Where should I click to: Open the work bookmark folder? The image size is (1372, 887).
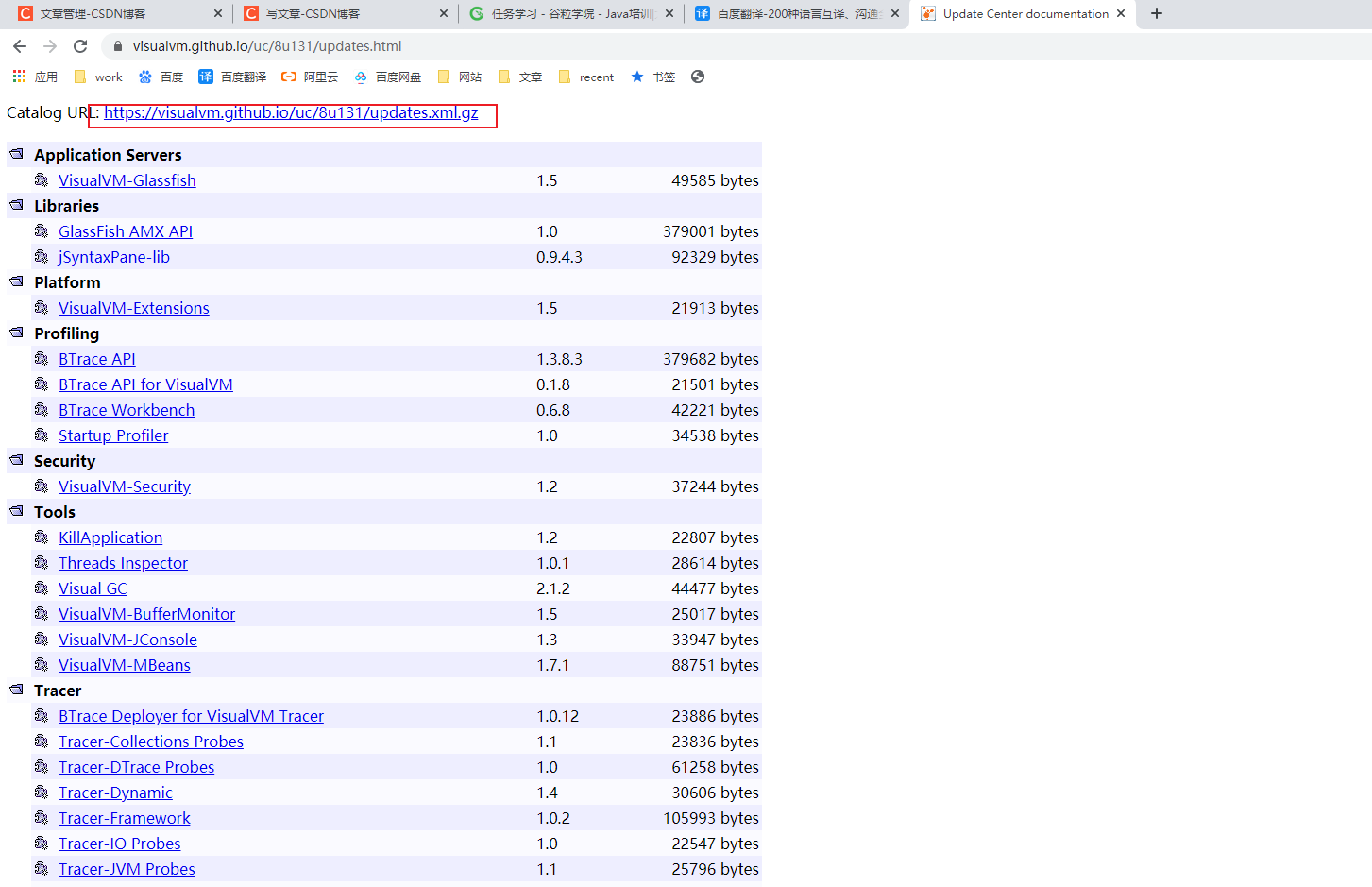(x=98, y=77)
